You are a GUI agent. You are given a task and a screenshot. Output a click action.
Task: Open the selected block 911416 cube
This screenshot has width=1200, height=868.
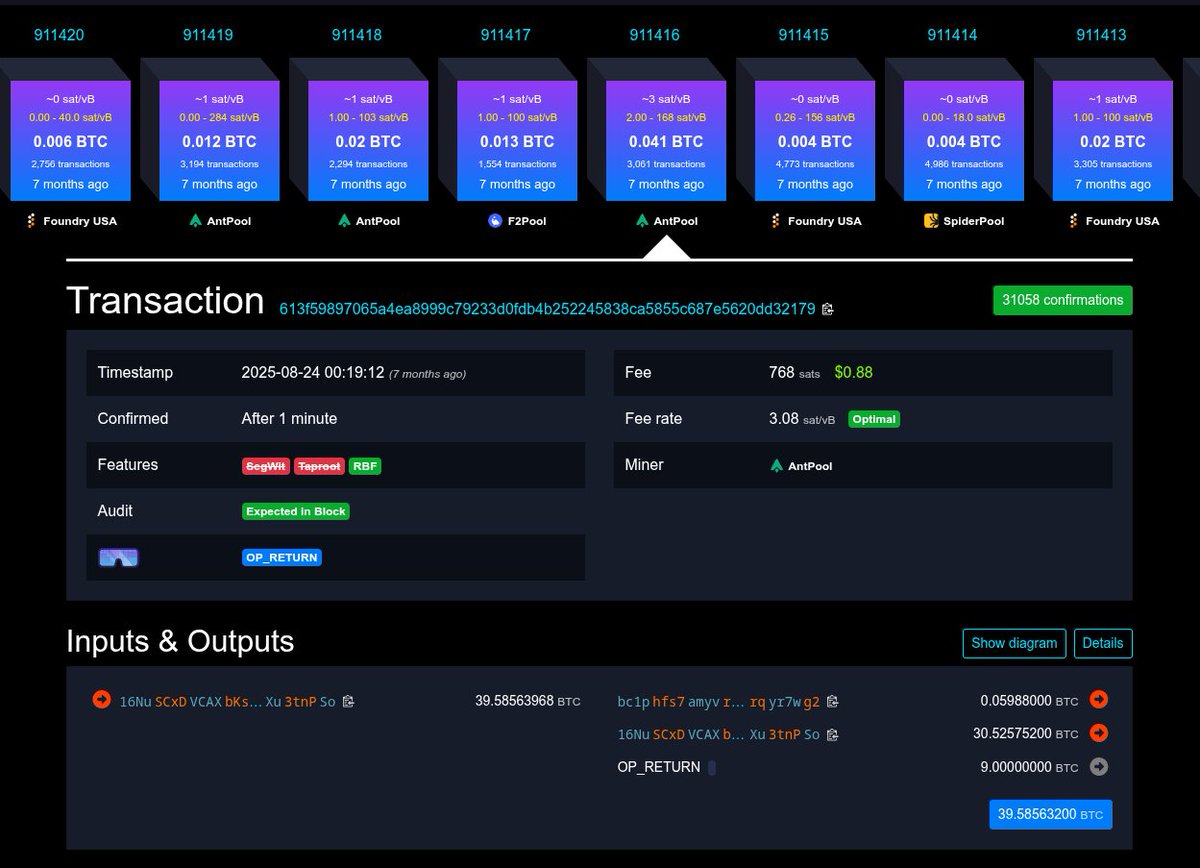[x=666, y=140]
